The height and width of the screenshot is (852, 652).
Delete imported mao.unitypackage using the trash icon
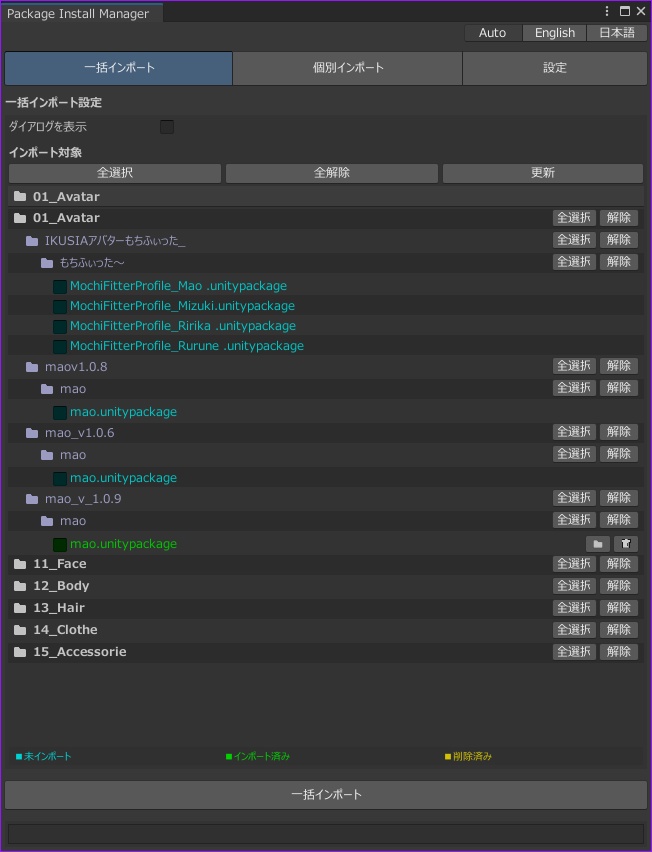[x=626, y=543]
